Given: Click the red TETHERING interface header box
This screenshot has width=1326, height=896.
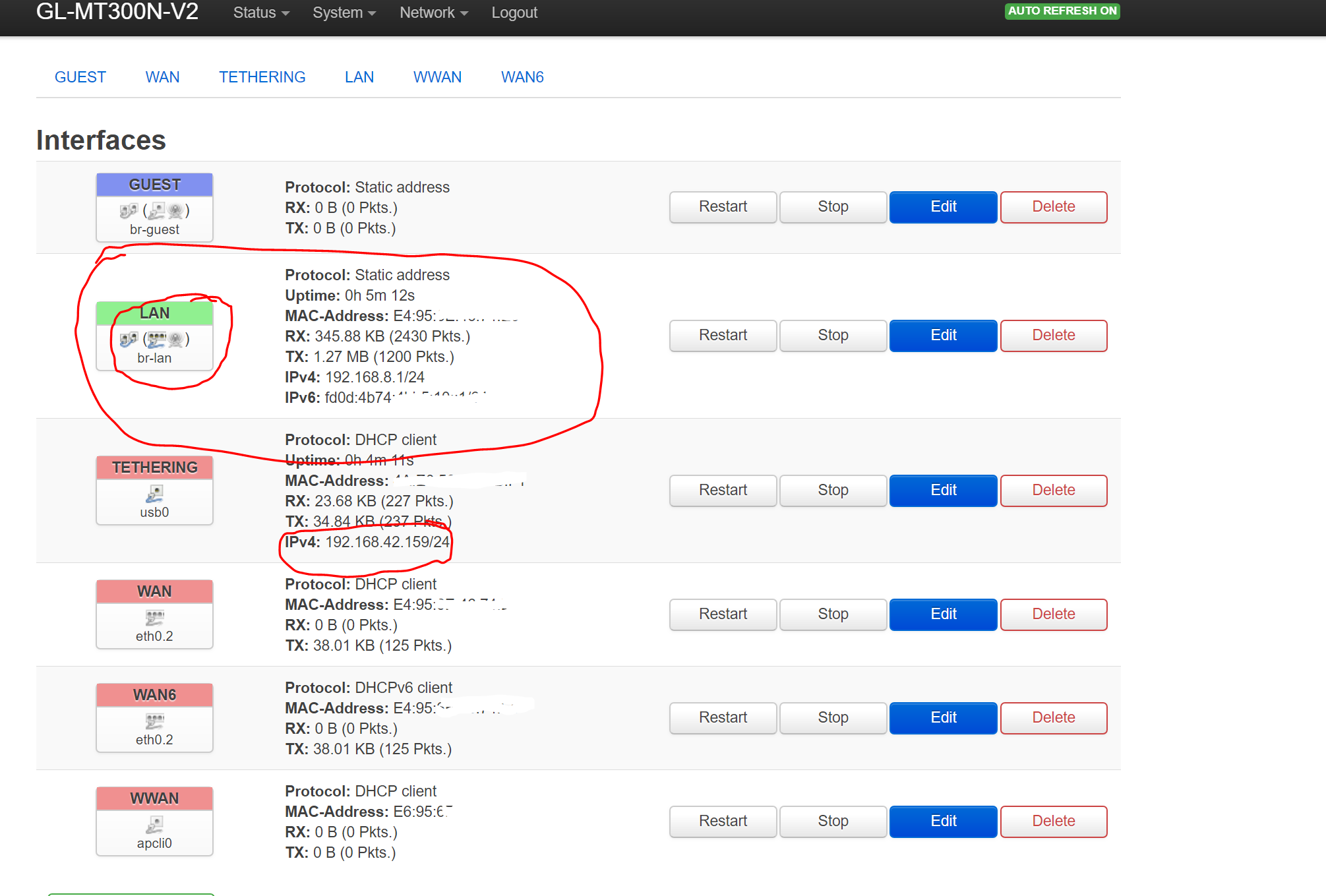Looking at the screenshot, I should tap(154, 467).
